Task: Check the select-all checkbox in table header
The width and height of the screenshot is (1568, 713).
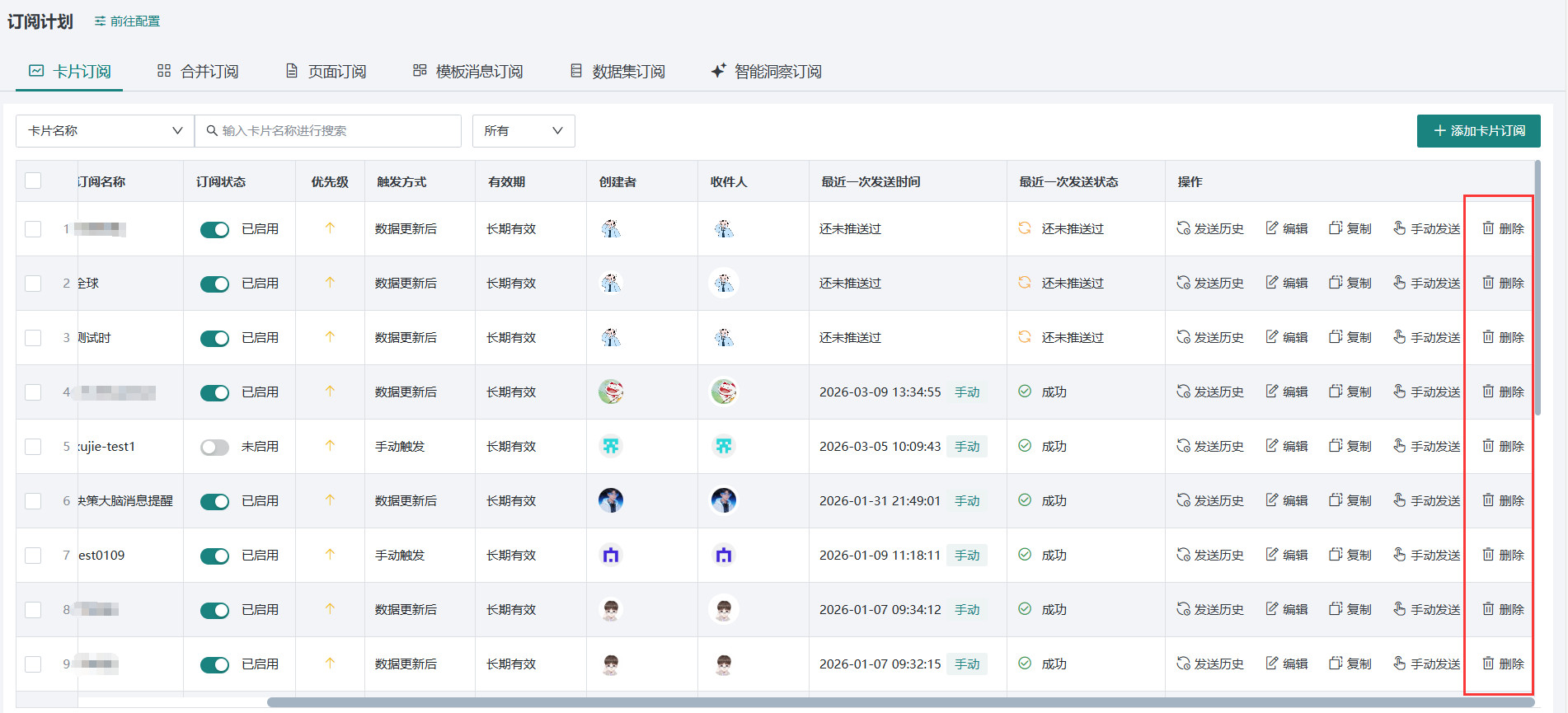Action: click(x=33, y=181)
